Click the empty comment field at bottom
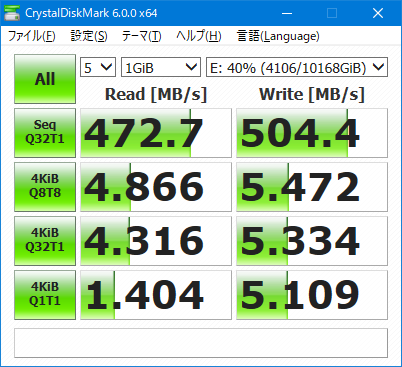This screenshot has height=367, width=402. pos(201,343)
